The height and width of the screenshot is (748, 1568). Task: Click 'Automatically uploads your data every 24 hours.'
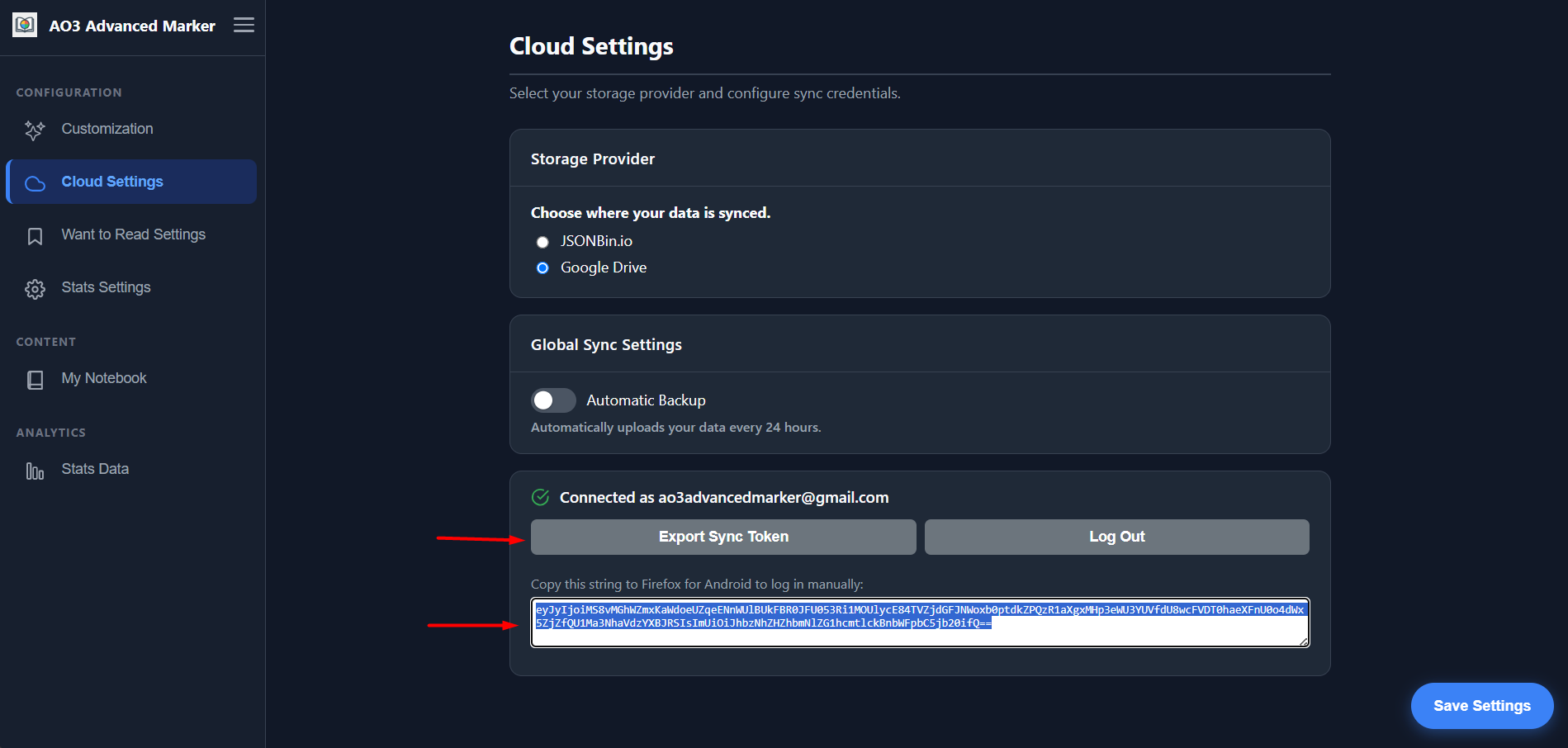(x=675, y=428)
